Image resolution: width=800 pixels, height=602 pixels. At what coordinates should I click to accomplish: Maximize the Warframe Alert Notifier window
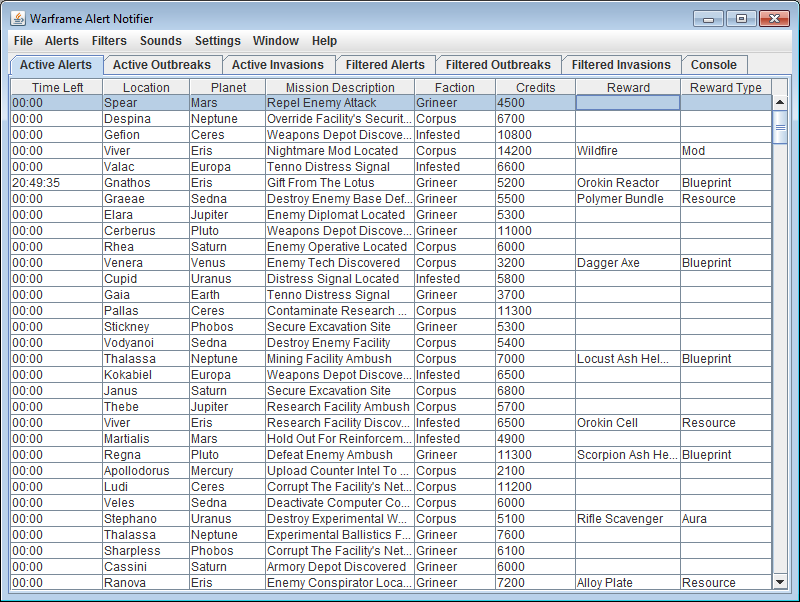click(x=741, y=18)
